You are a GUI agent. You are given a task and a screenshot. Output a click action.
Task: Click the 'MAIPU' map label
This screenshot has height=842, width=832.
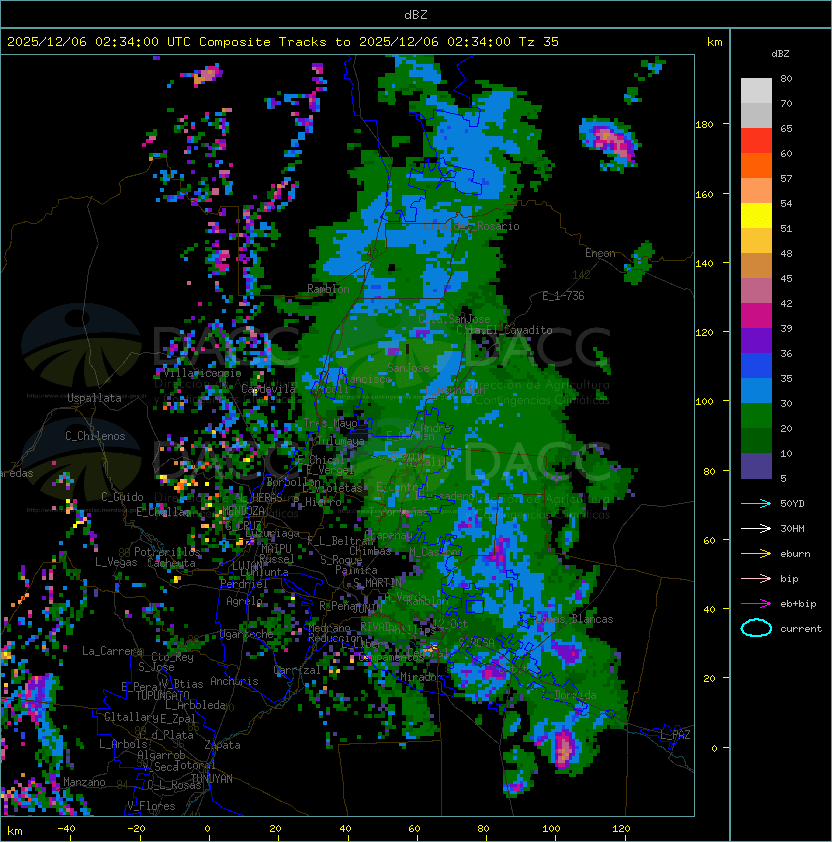276,549
